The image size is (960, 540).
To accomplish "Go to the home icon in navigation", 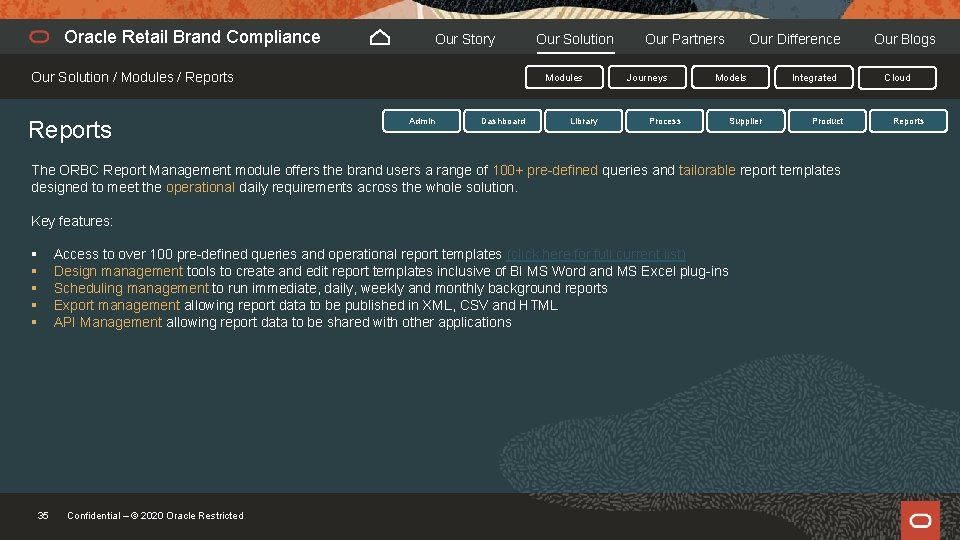I will click(380, 38).
